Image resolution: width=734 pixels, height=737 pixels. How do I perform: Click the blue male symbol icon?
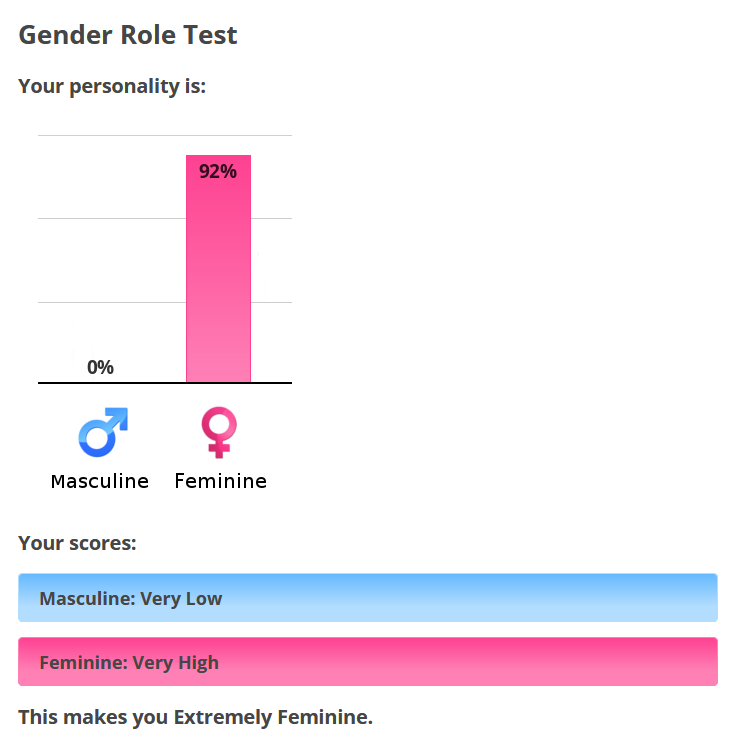coord(103,432)
